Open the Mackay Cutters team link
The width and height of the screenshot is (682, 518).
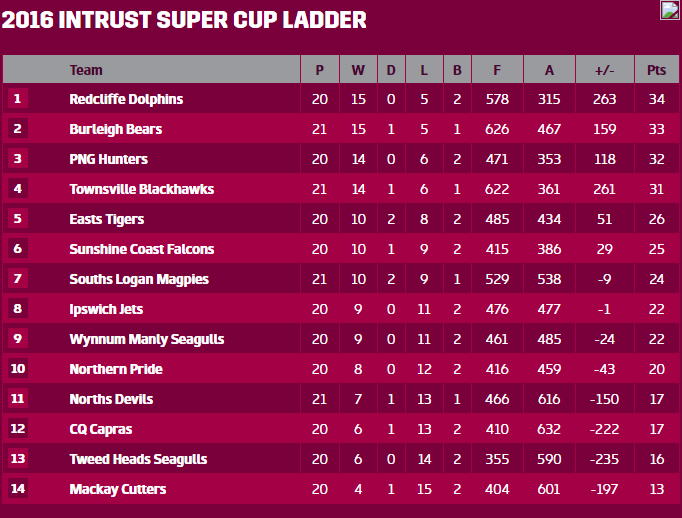click(117, 489)
